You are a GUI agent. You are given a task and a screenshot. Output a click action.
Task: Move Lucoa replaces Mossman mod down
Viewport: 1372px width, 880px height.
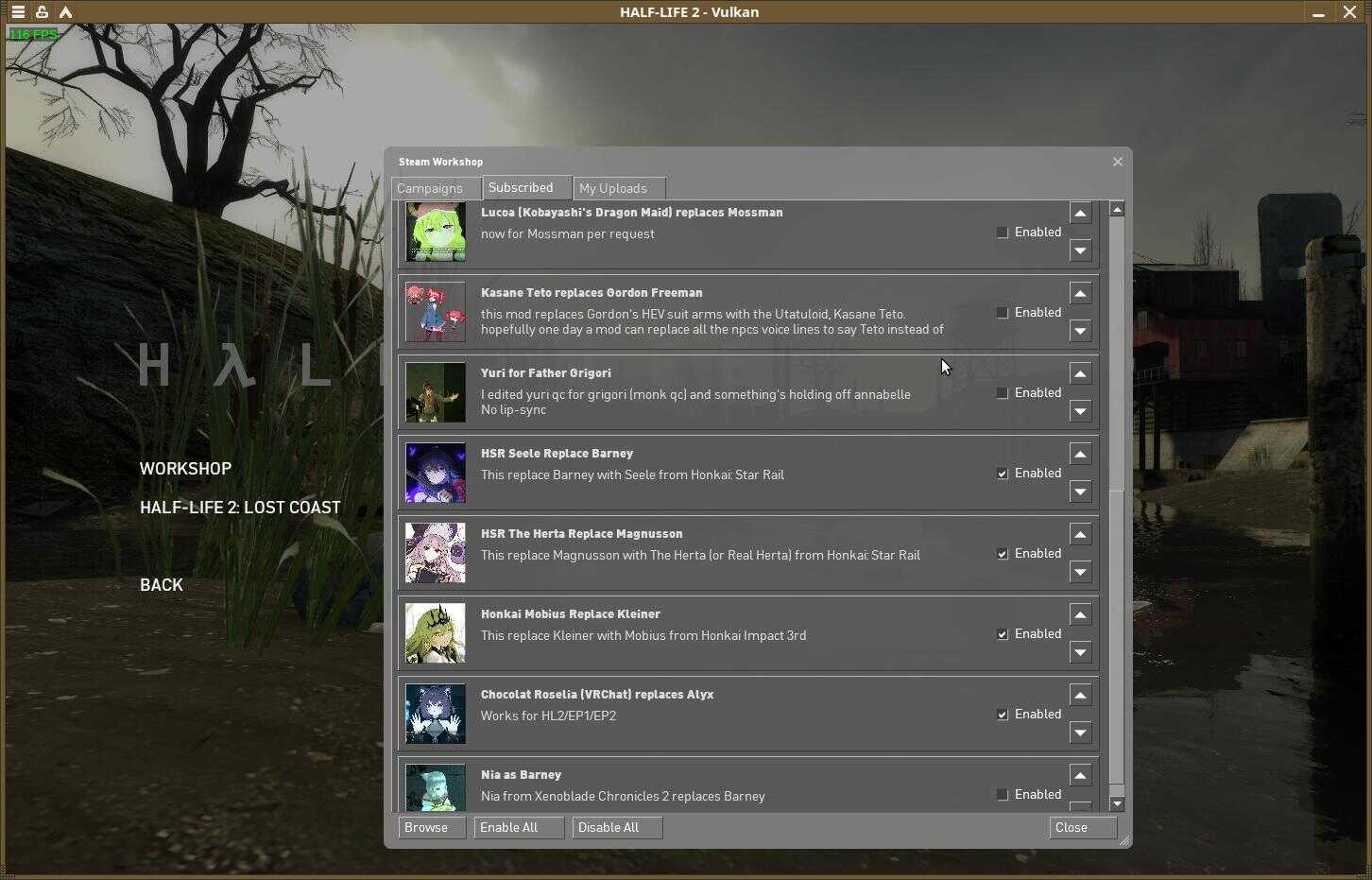[1080, 250]
